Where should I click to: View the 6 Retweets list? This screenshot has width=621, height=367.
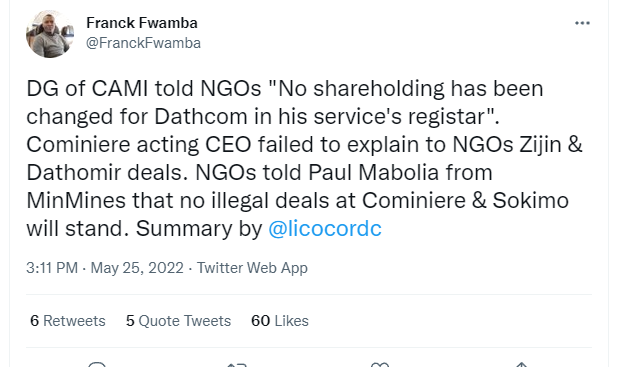(x=68, y=321)
